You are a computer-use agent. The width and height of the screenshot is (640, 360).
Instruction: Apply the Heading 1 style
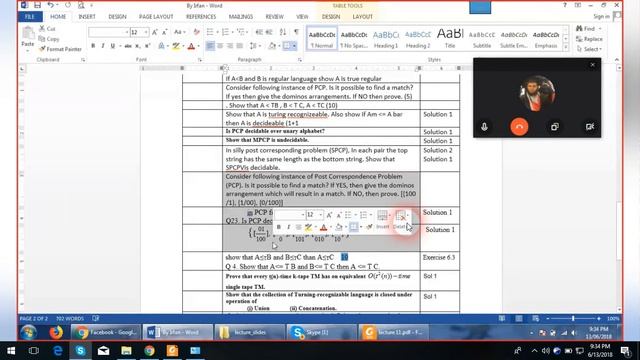(x=386, y=39)
